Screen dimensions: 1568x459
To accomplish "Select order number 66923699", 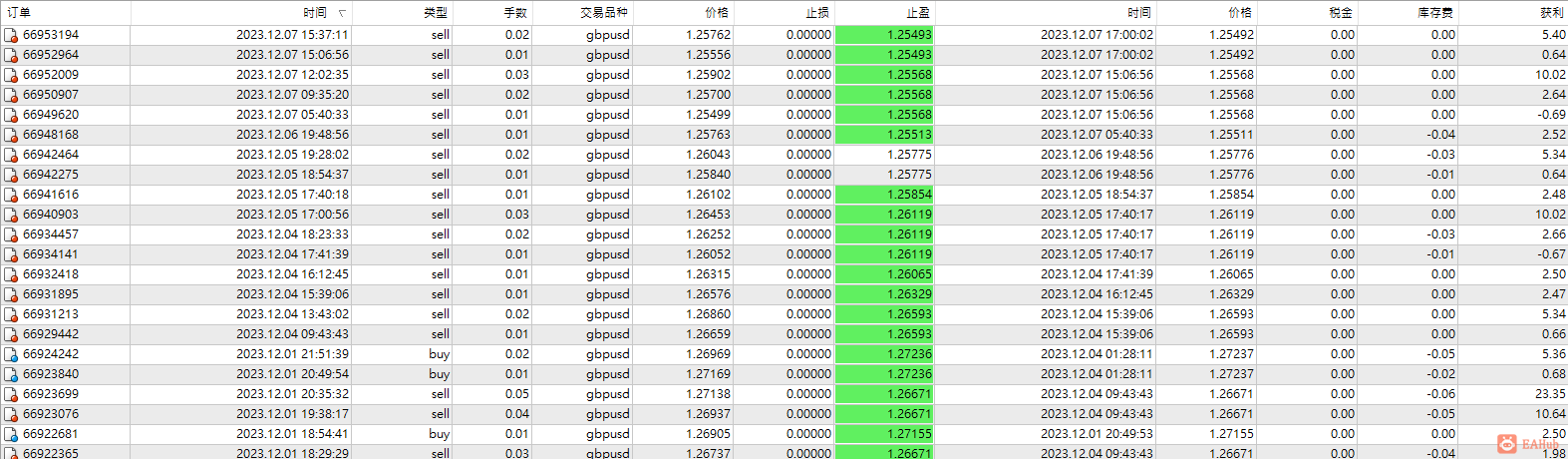I will pyautogui.click(x=51, y=394).
